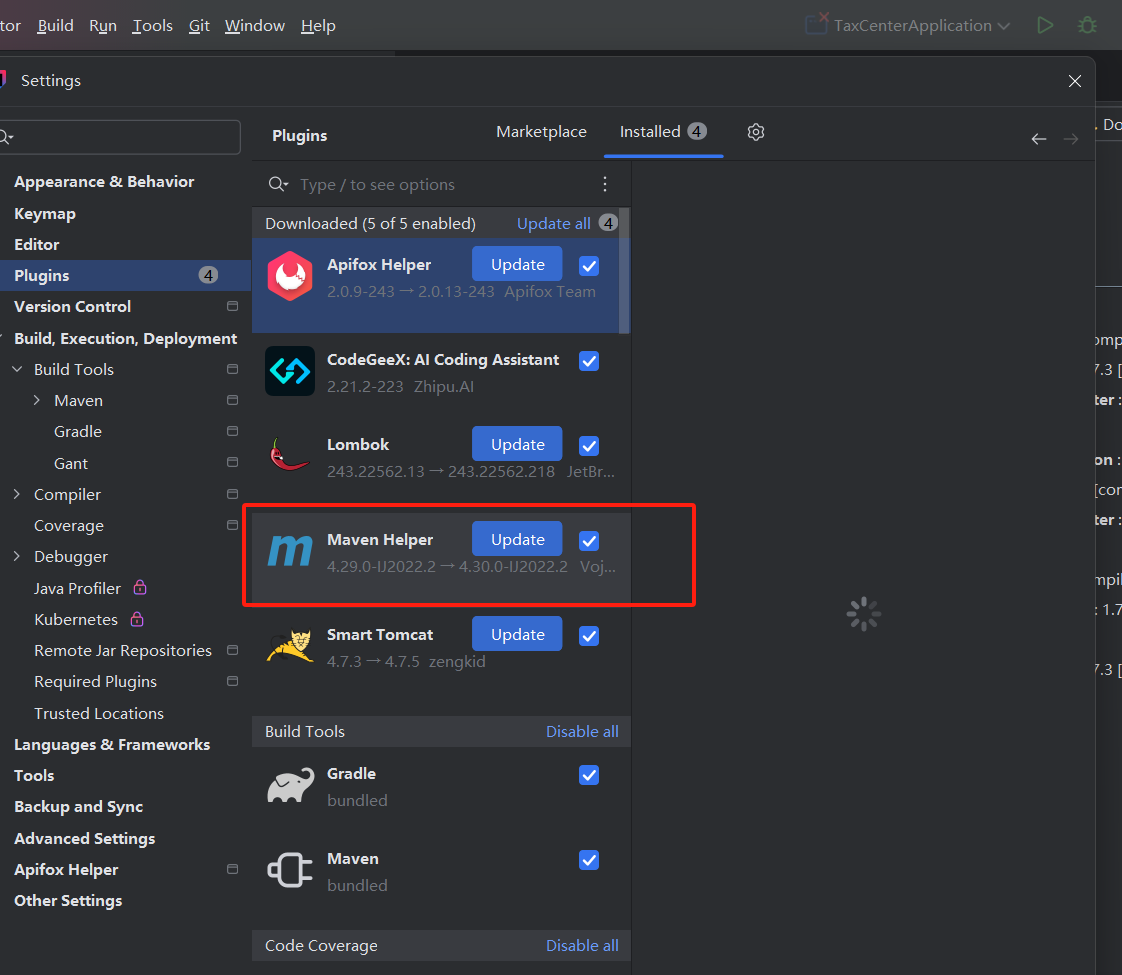
Task: Click the bundled Maven plugin icon
Action: point(290,871)
